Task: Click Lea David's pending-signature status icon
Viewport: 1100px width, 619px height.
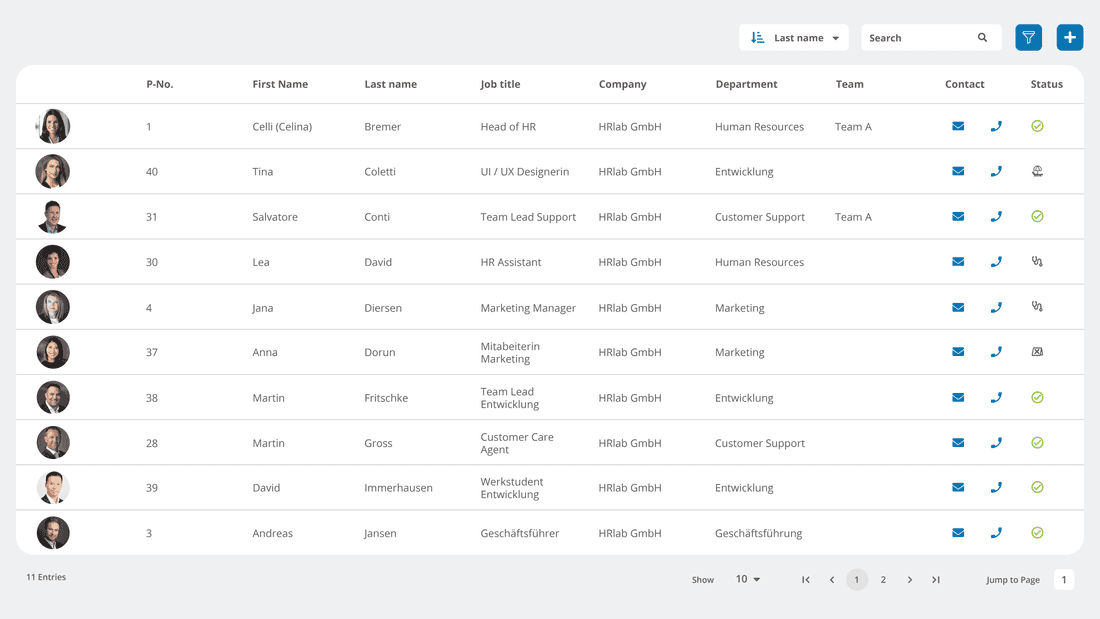Action: [x=1037, y=261]
